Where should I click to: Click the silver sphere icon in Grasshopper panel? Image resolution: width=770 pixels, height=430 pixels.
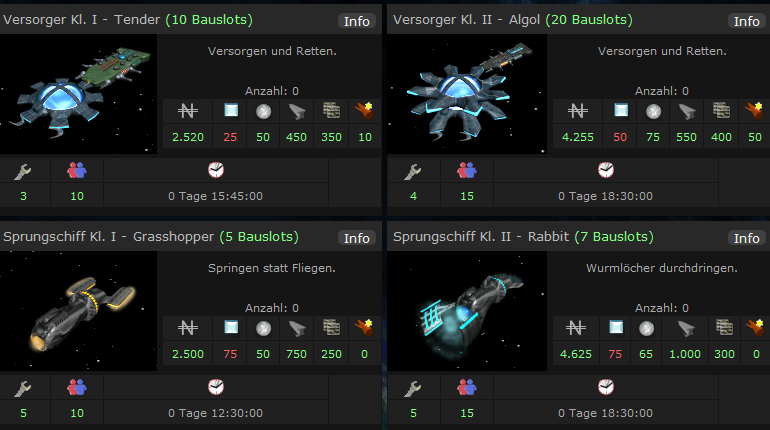point(264,328)
